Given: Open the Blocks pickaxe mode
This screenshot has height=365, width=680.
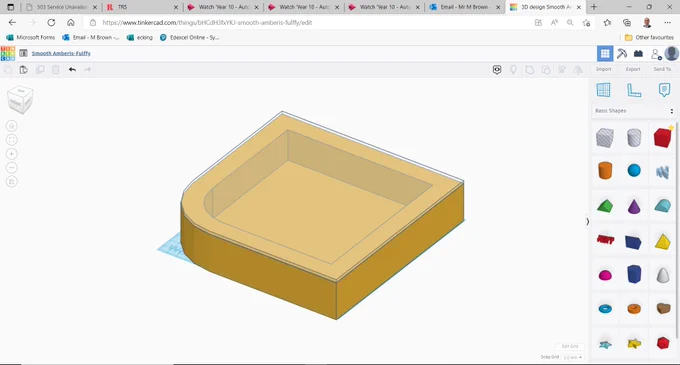Looking at the screenshot, I should (621, 54).
